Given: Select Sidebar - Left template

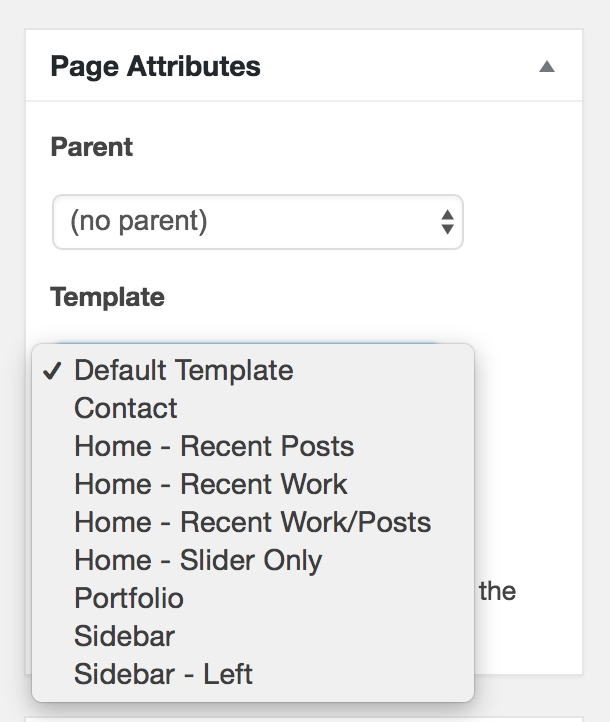Looking at the screenshot, I should coord(253,674).
